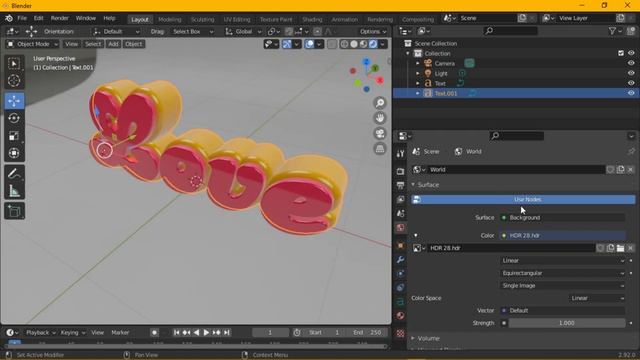Viewport: 640px width, 360px height.
Task: Click the viewport Object menu button
Action: 133,44
